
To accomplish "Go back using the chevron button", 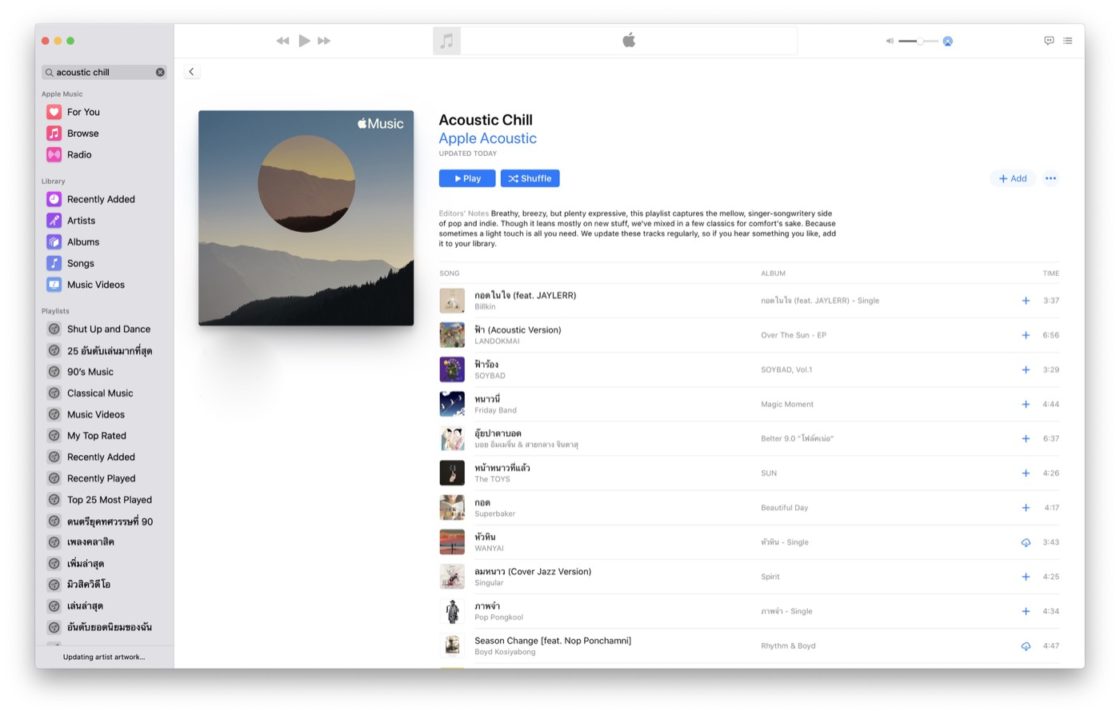I will tap(192, 72).
